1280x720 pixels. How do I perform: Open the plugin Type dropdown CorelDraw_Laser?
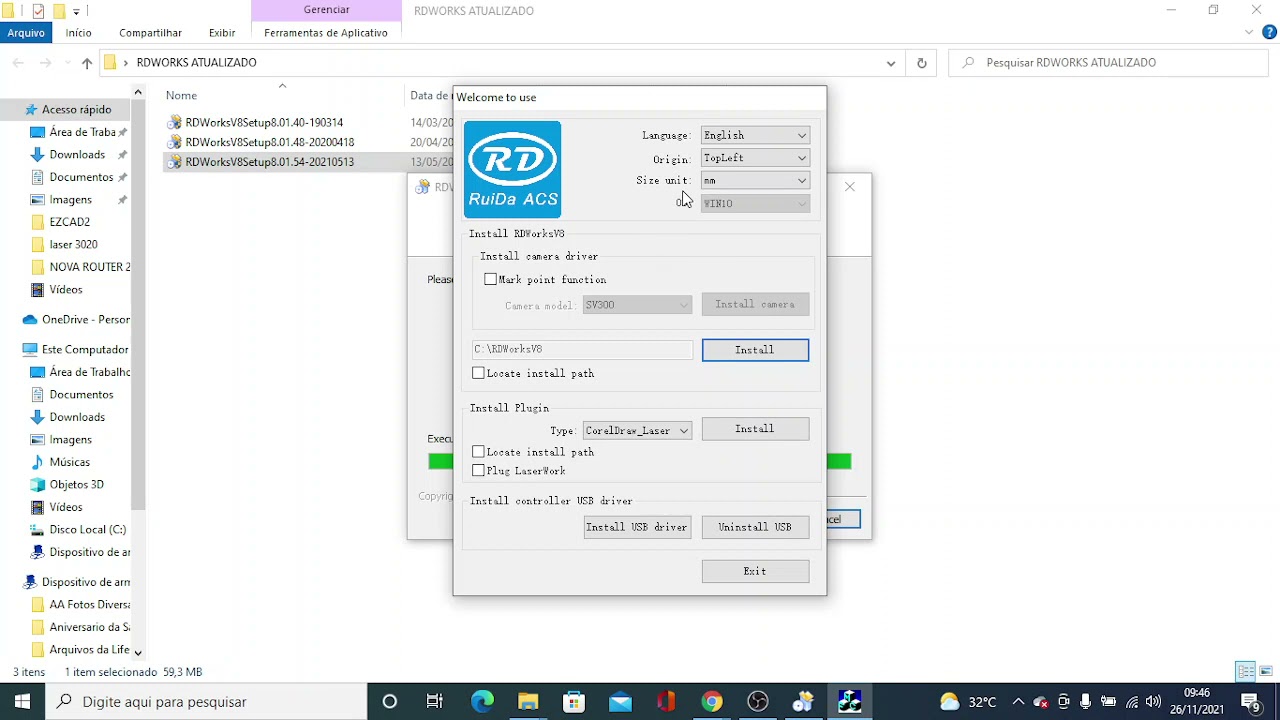point(637,431)
